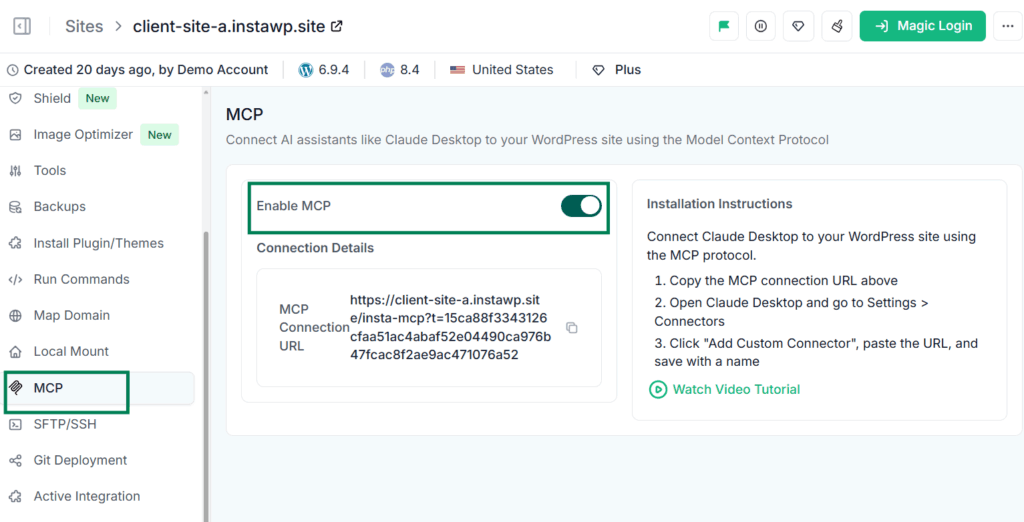Open SFTP/SSH in sidebar
Viewport: 1024px width, 522px height.
[x=65, y=424]
